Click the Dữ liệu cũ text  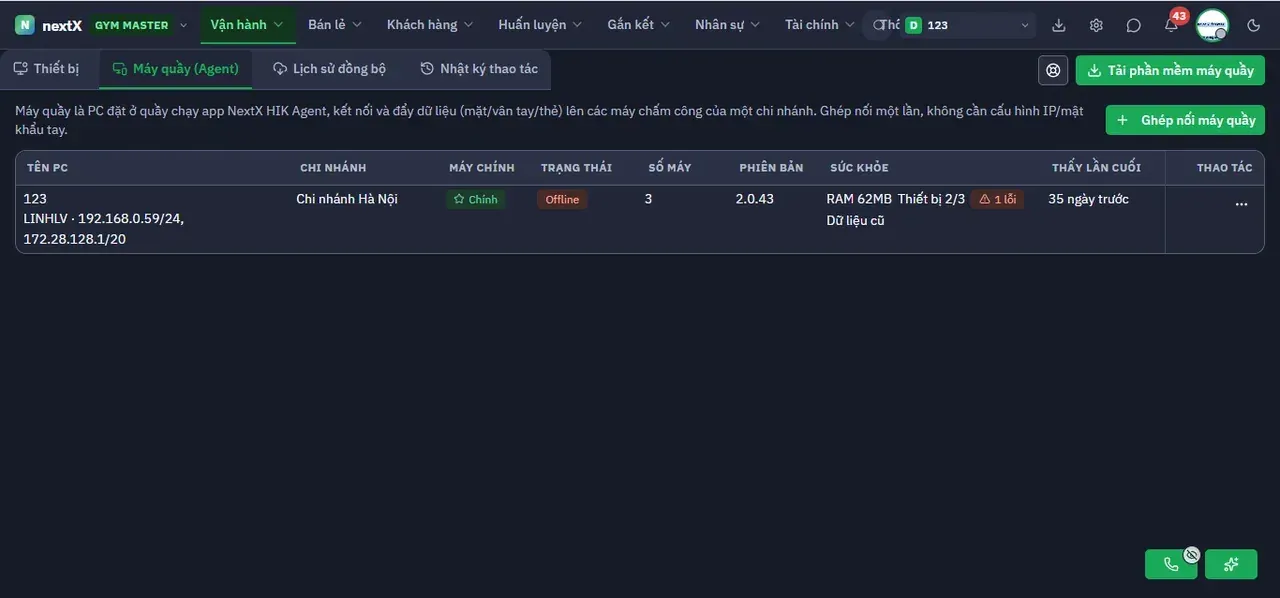pyautogui.click(x=855, y=220)
